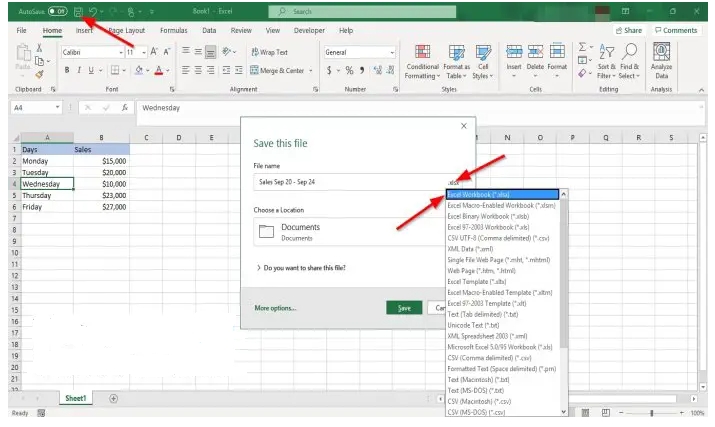Open the font size dropdown
This screenshot has height=427, width=715.
pos(144,52)
